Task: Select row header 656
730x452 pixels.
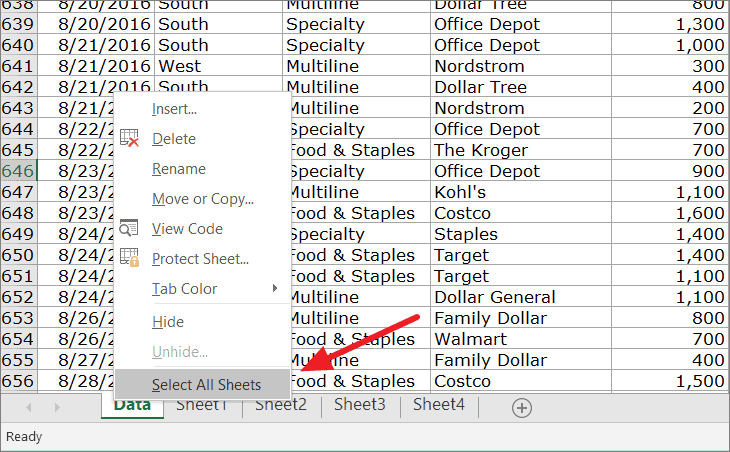Action: pyautogui.click(x=19, y=381)
